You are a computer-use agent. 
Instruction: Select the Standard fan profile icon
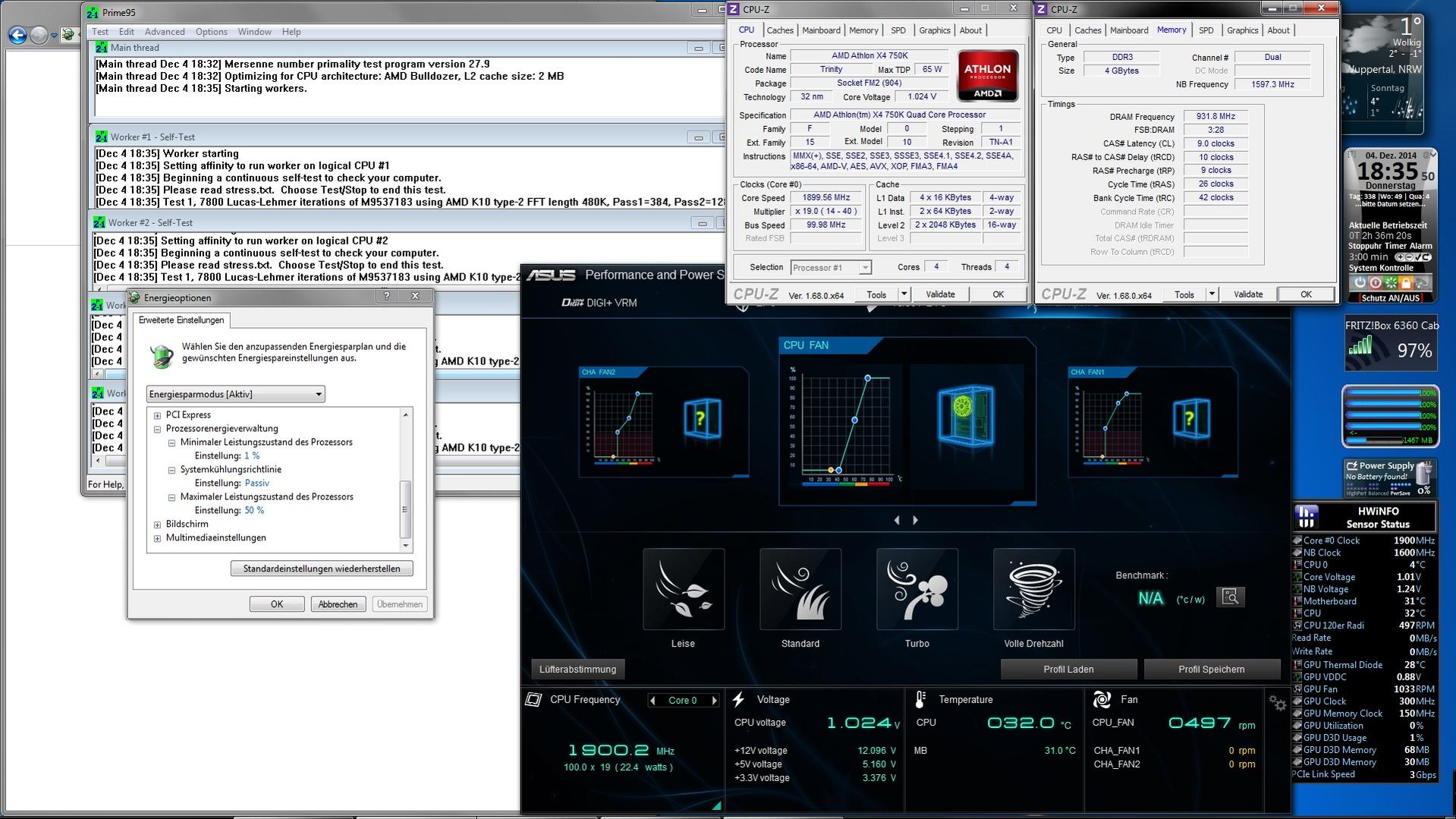800,589
